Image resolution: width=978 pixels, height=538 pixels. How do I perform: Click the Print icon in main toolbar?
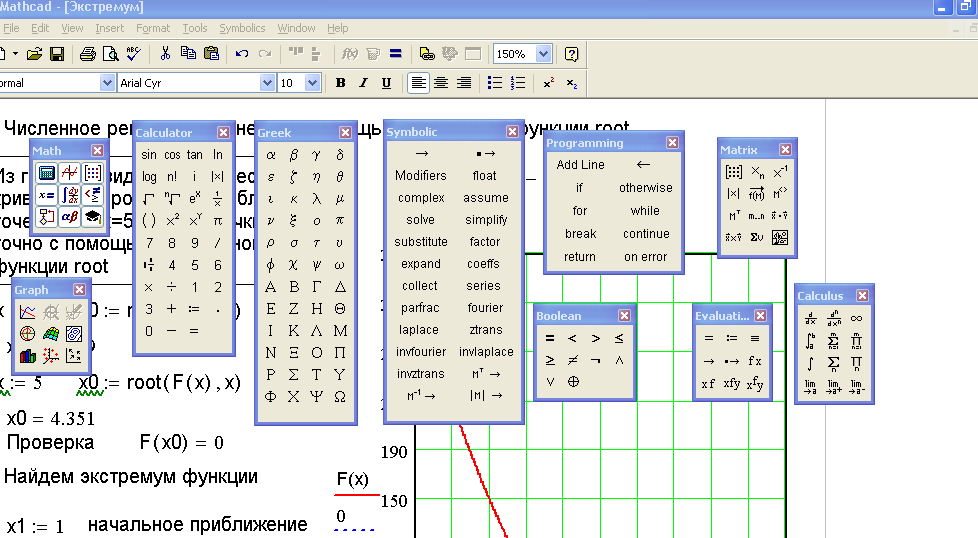tap(87, 54)
